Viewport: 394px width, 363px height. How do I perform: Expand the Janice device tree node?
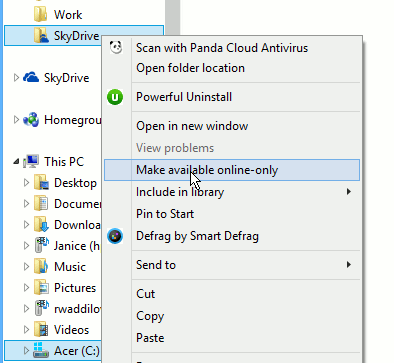(26, 246)
